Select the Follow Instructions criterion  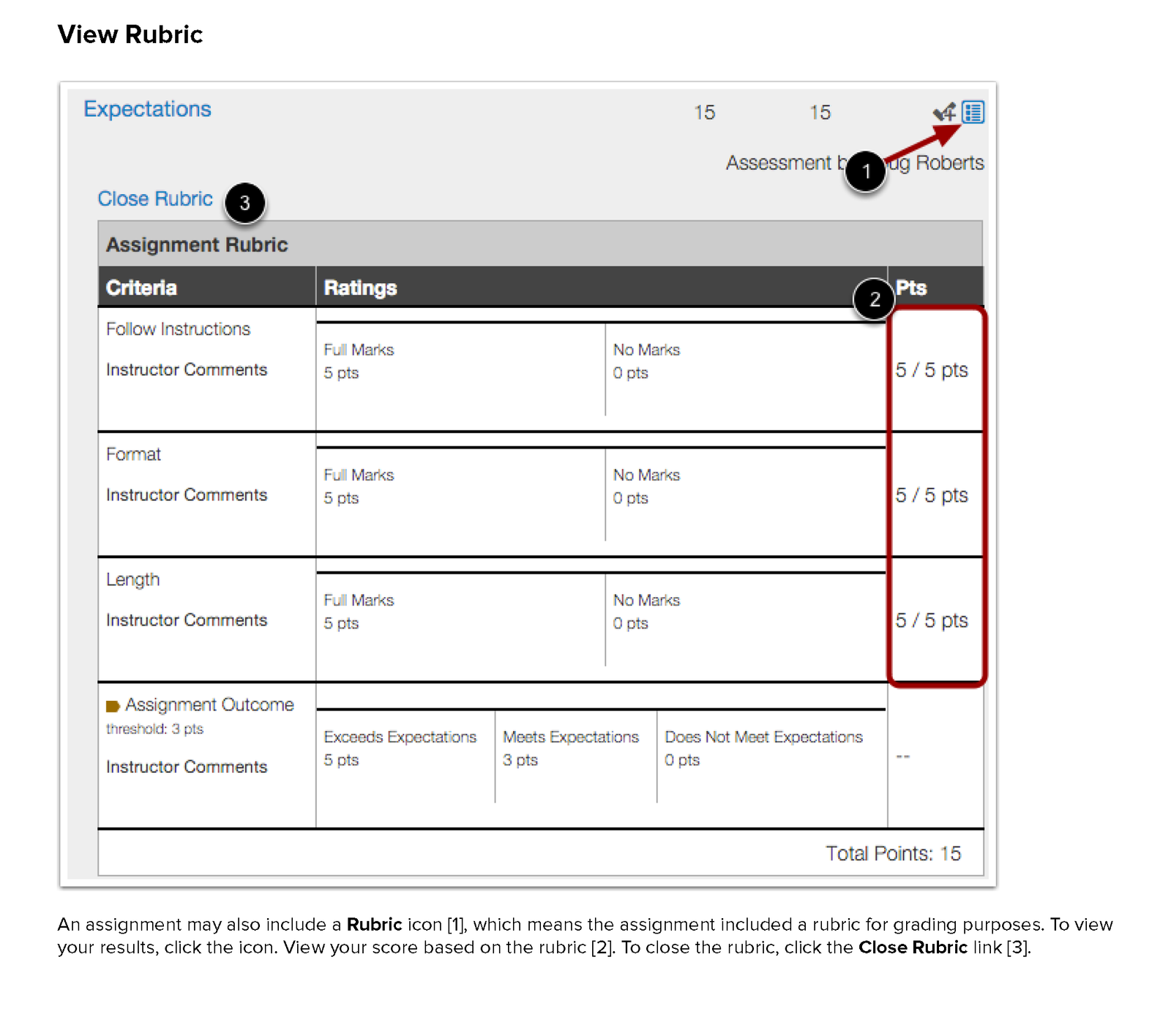point(178,329)
